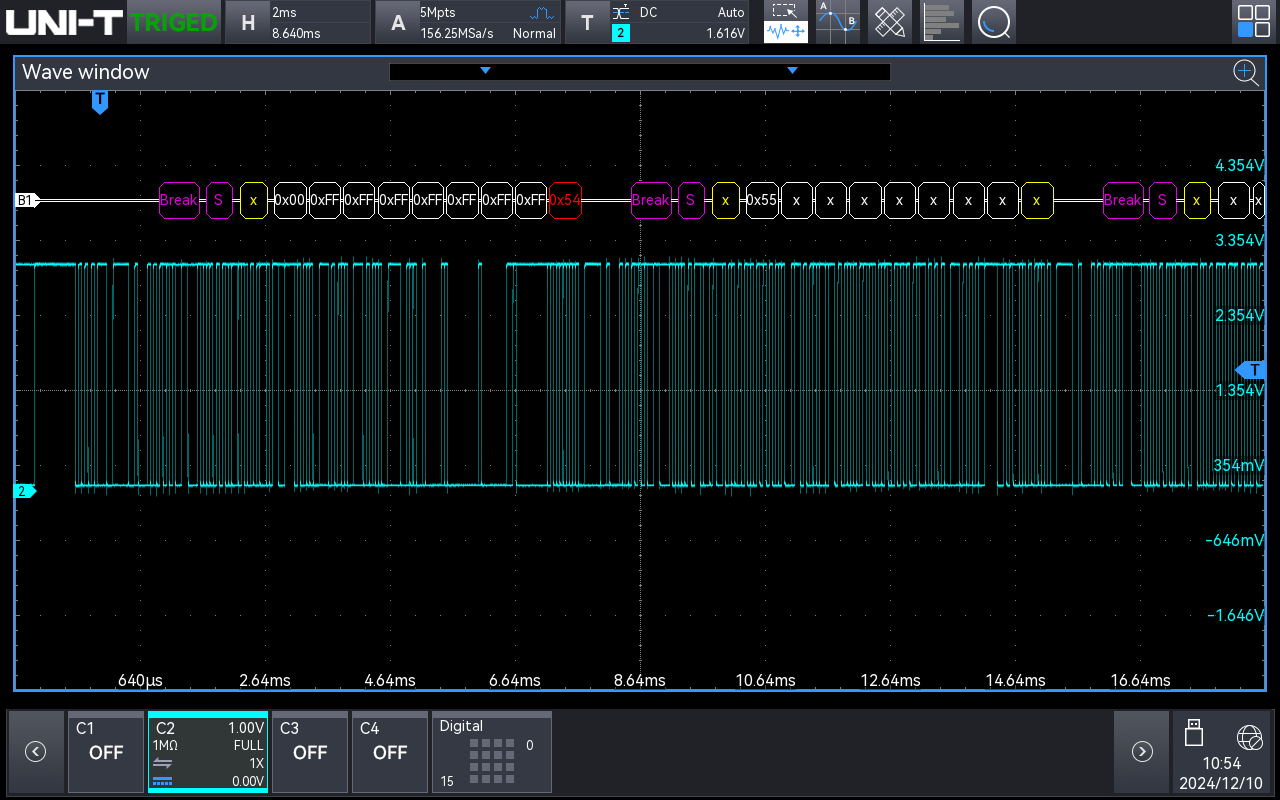Image resolution: width=1280 pixels, height=800 pixels.
Task: Select the waveform move/region select tool
Action: pyautogui.click(x=786, y=22)
